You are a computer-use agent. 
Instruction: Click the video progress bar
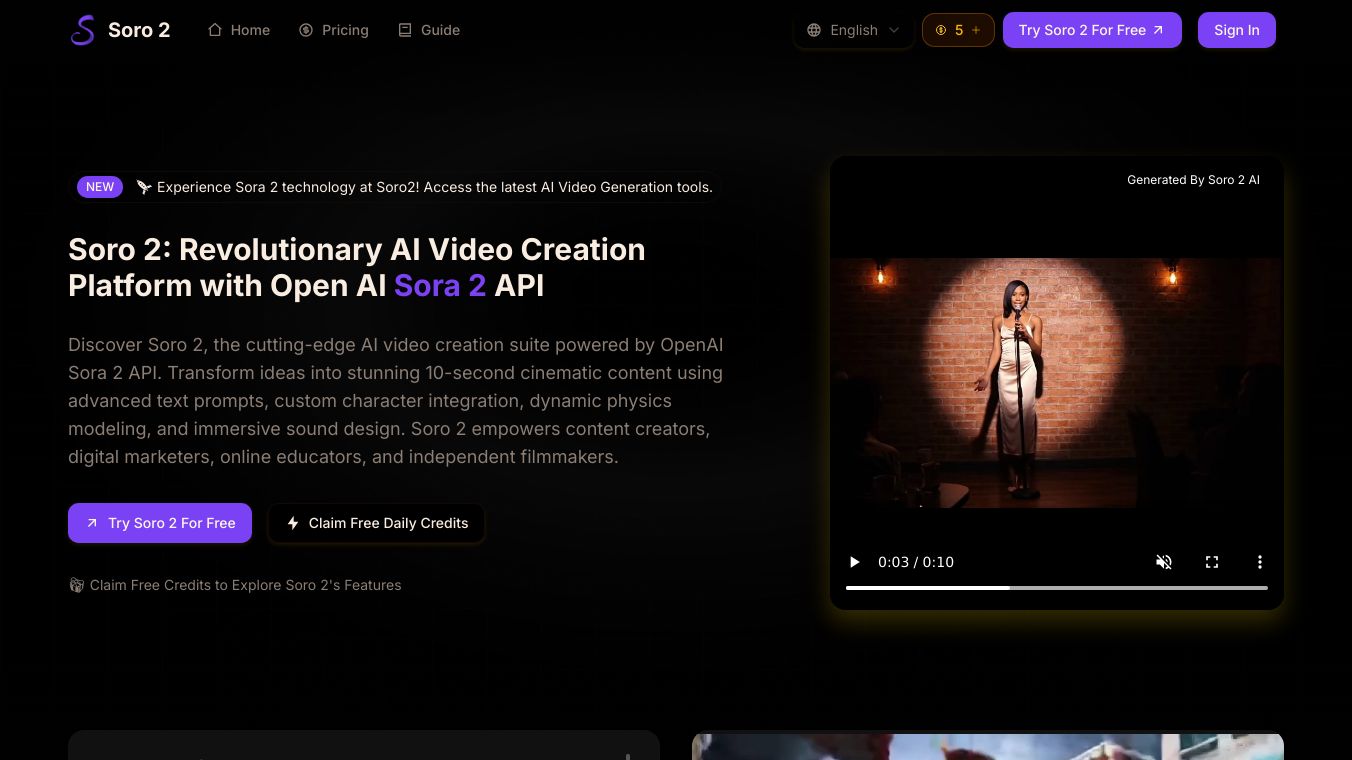coord(1057,588)
